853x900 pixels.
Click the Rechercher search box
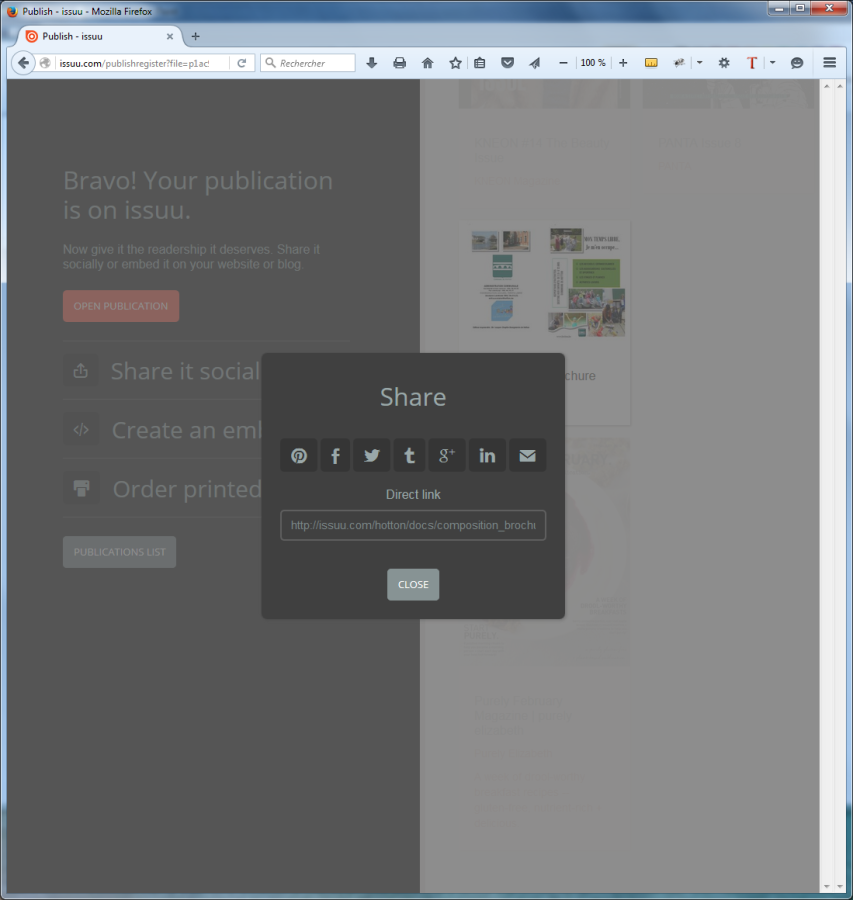[x=308, y=63]
